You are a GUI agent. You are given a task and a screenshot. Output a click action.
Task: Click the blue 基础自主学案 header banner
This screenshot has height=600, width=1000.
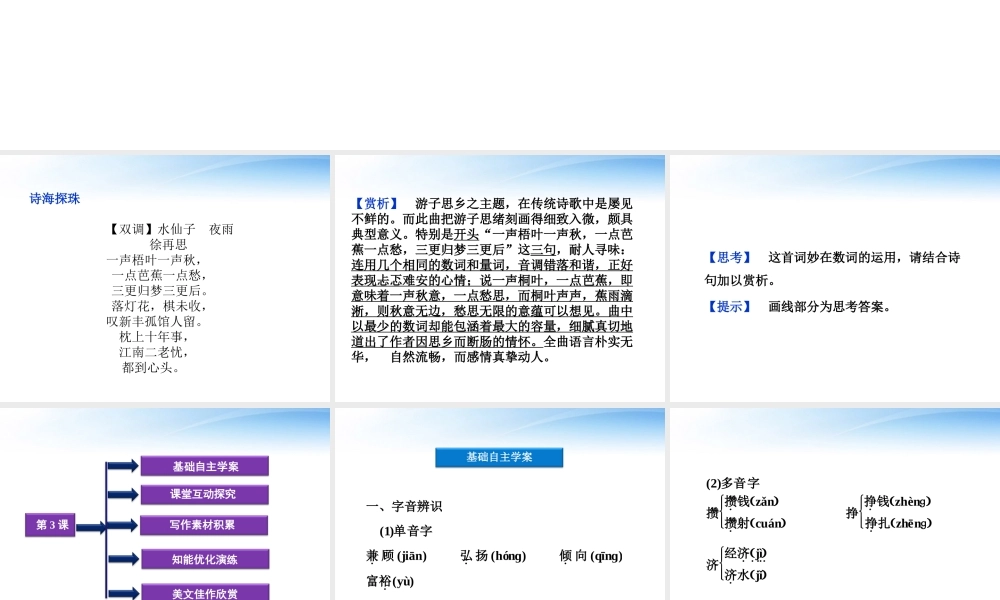click(499, 457)
